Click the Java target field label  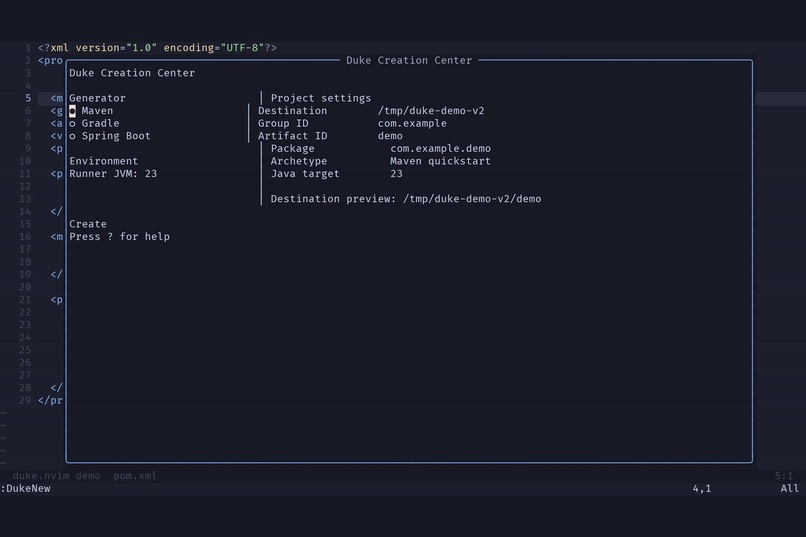click(305, 174)
